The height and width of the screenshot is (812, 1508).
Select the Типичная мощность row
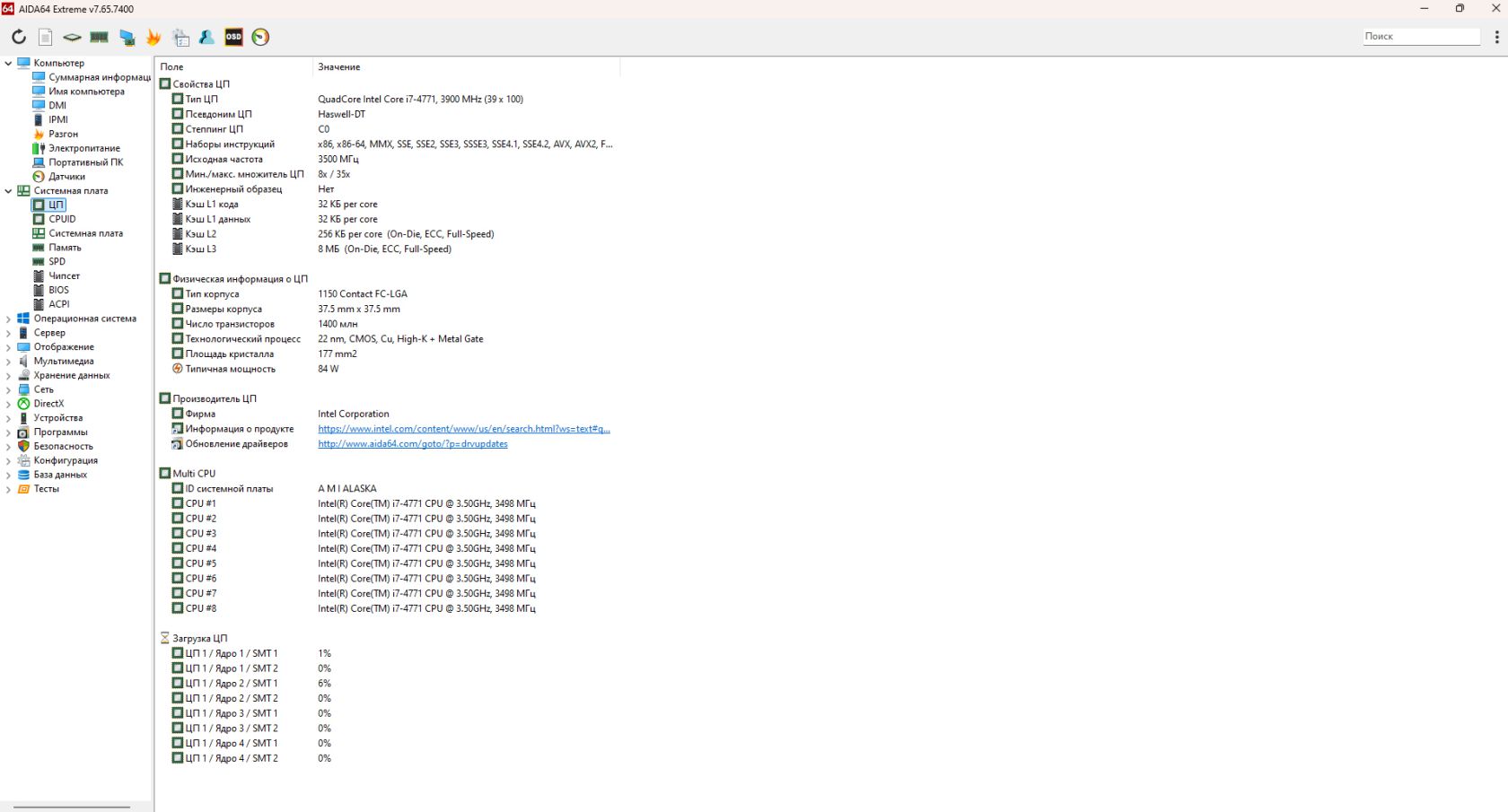point(388,369)
